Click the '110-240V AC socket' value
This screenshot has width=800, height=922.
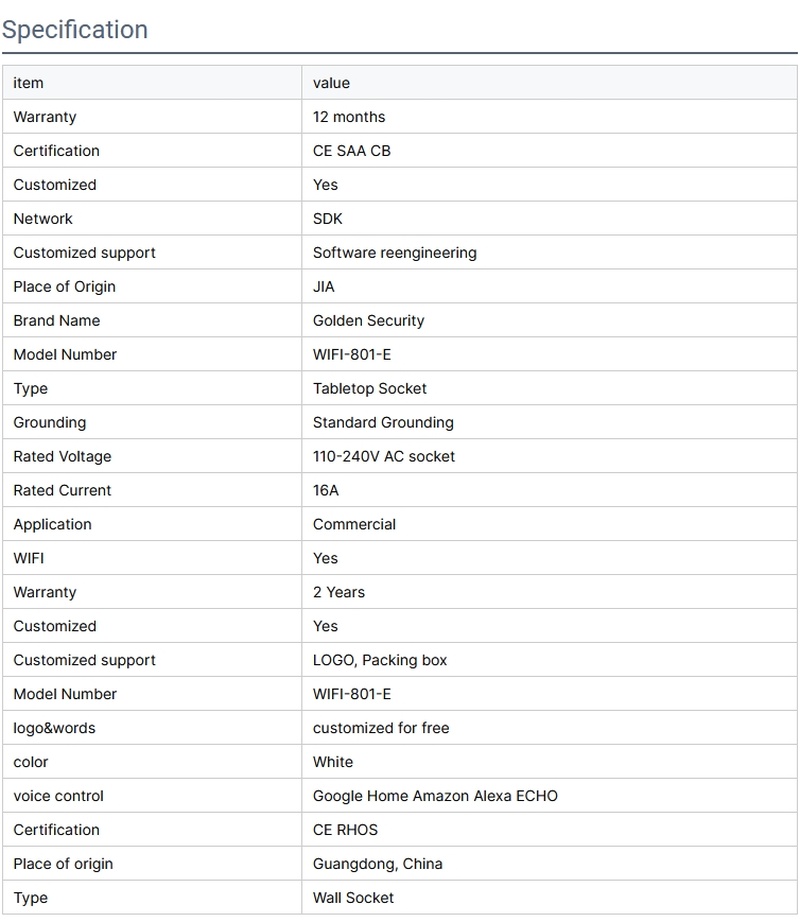[x=384, y=457]
